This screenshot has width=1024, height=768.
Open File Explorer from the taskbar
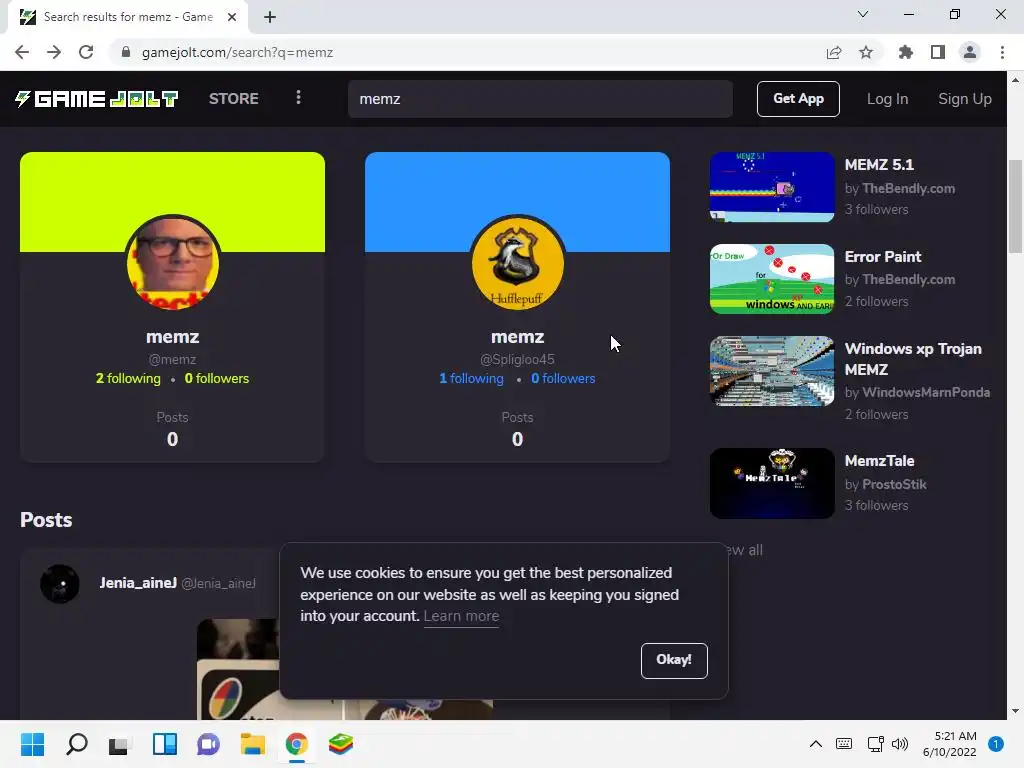(253, 744)
